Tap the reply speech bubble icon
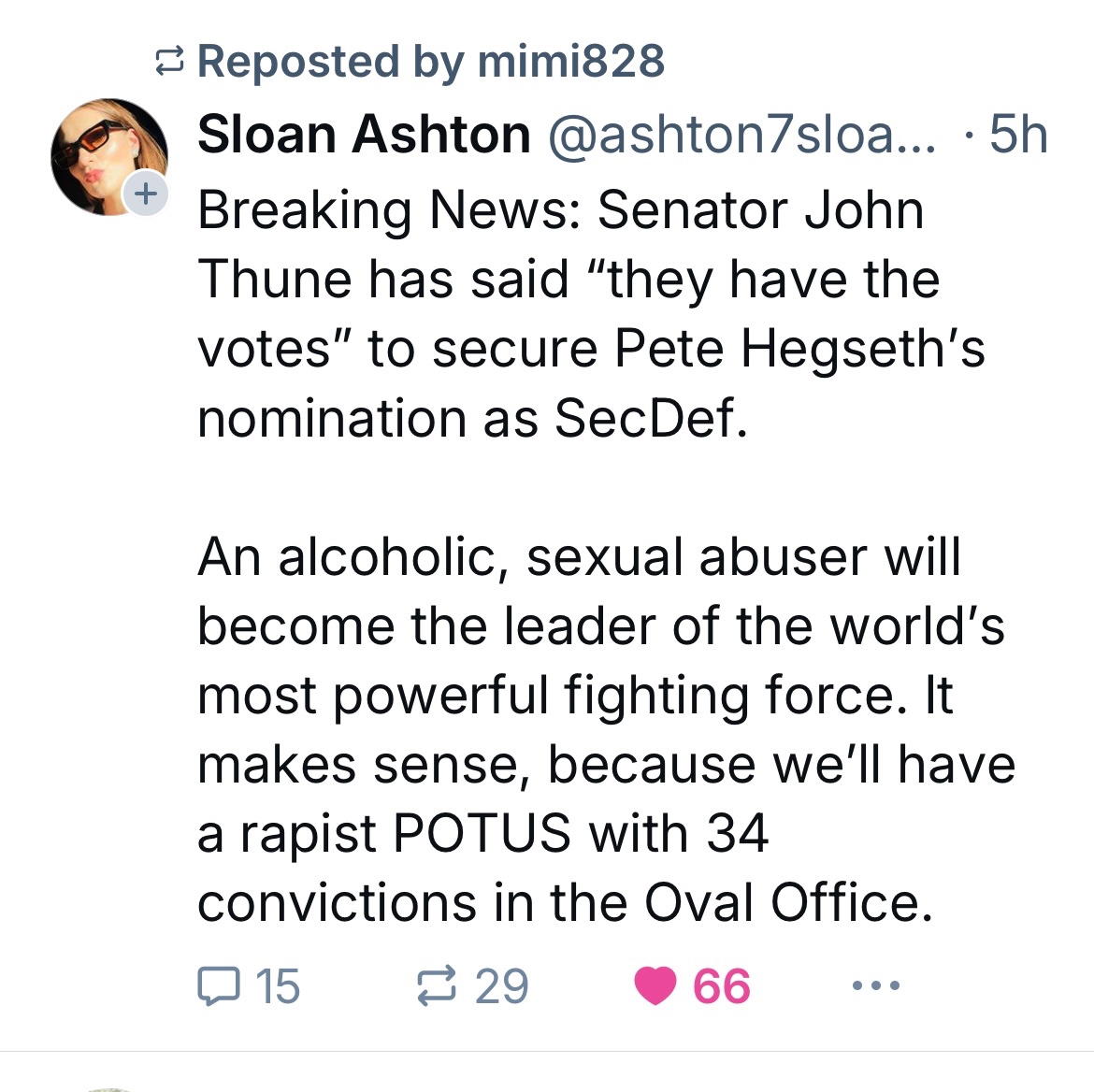 [x=217, y=986]
